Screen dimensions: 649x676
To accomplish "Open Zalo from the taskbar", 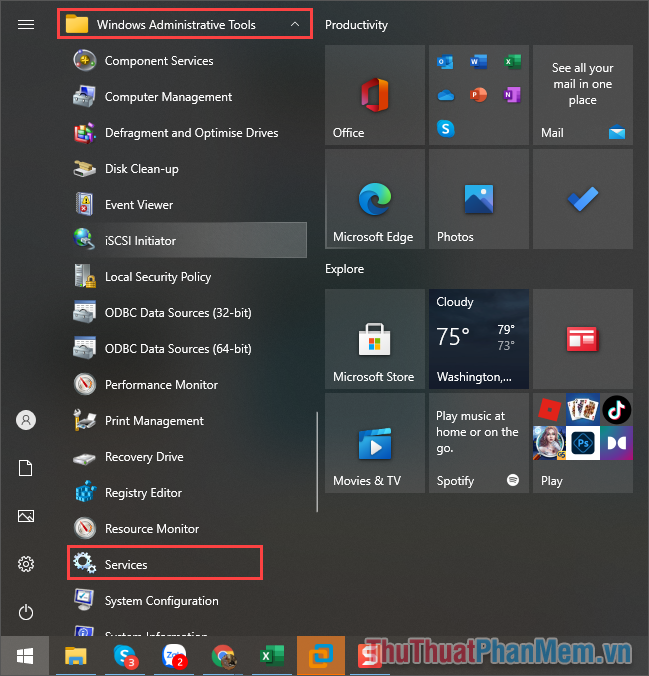I will click(x=174, y=656).
